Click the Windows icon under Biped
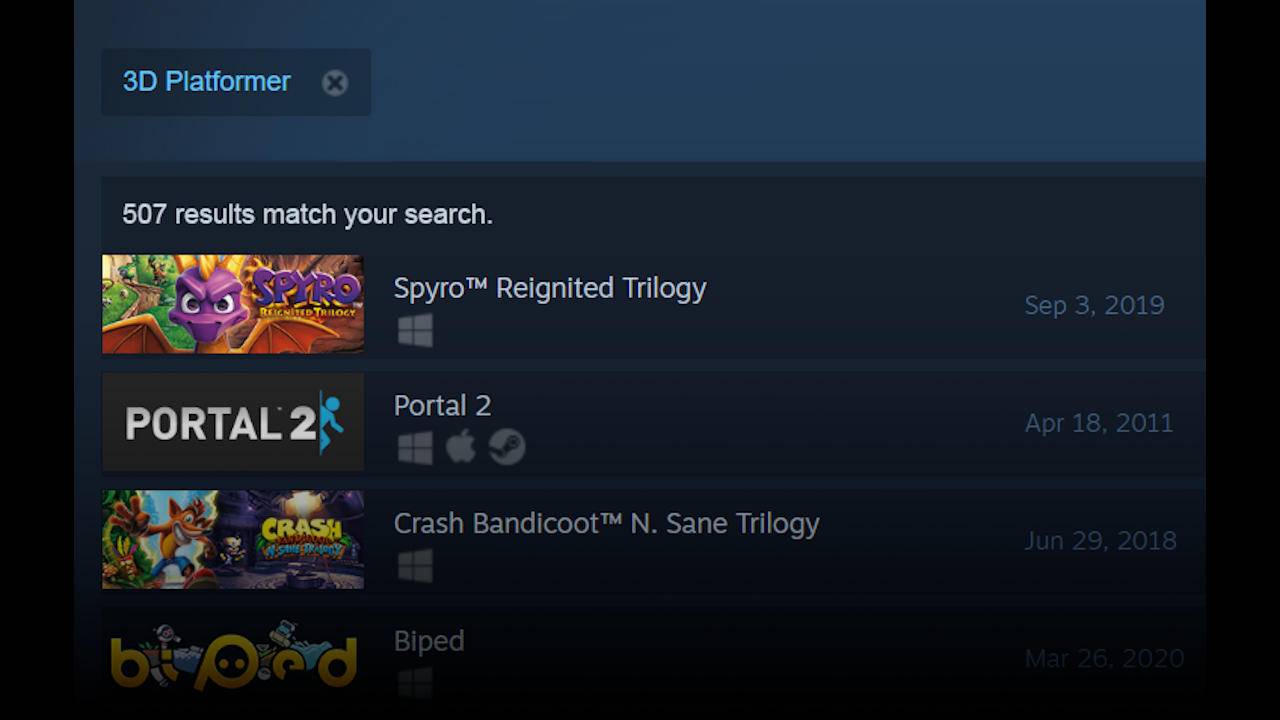1280x720 pixels. (415, 684)
